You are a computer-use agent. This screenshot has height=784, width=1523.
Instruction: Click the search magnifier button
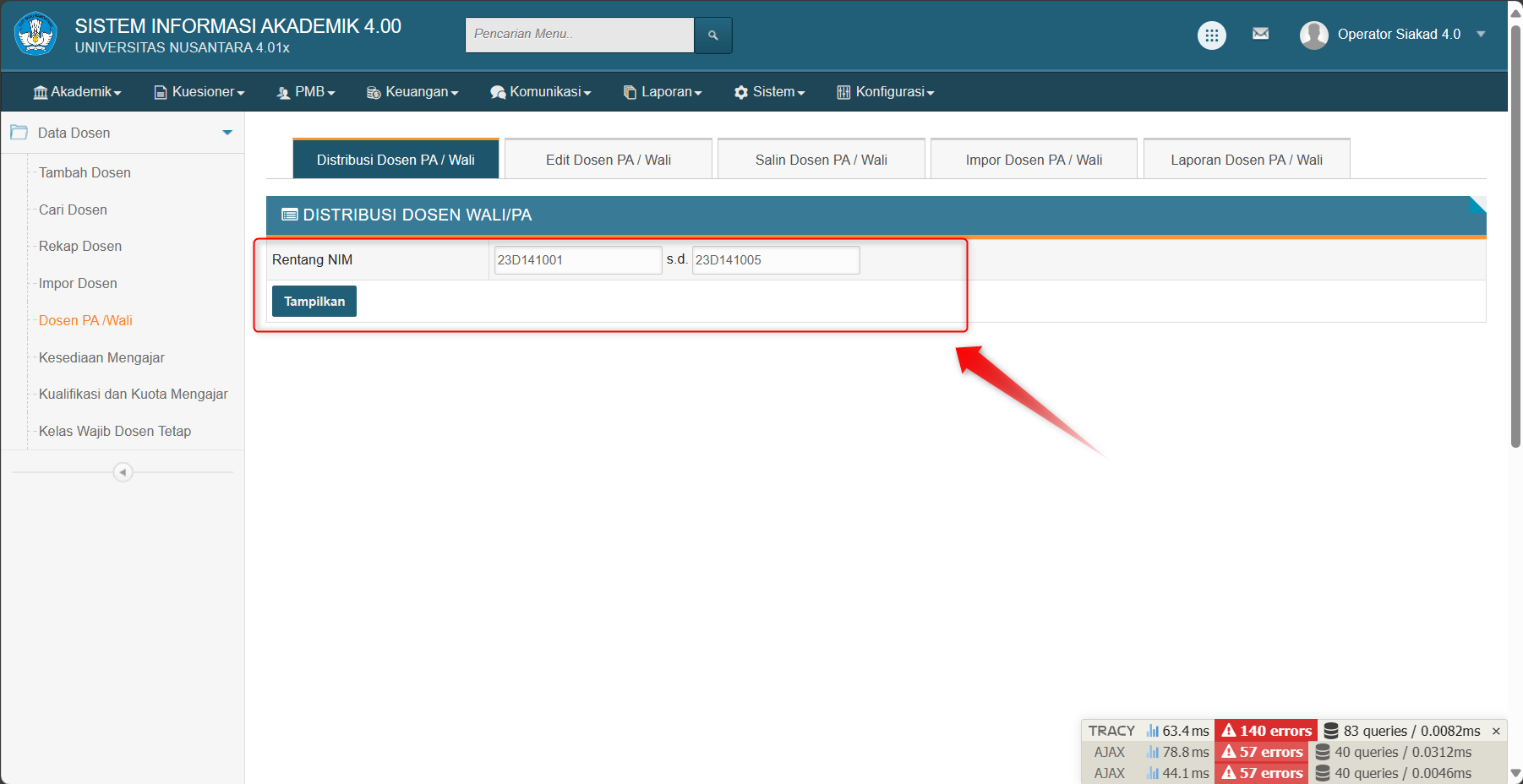[x=712, y=35]
